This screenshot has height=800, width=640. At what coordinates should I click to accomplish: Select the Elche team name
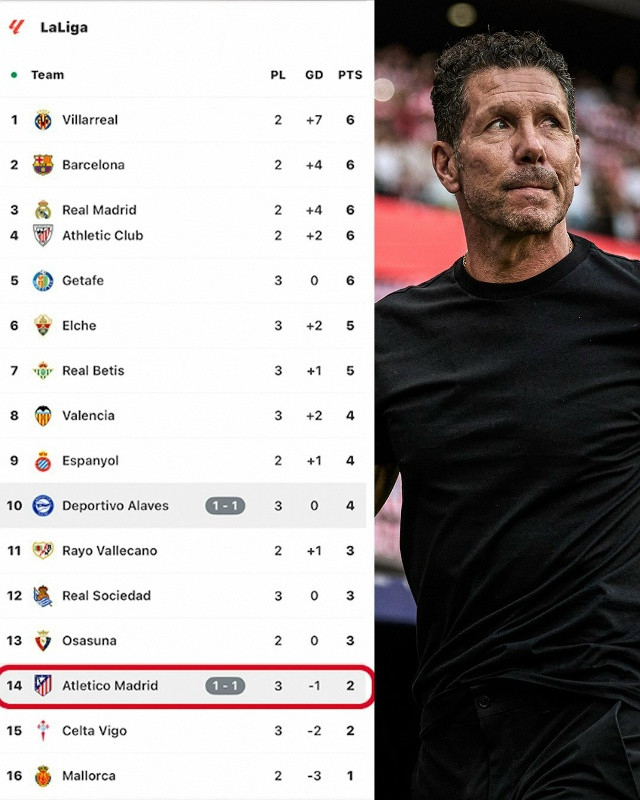[x=79, y=326]
